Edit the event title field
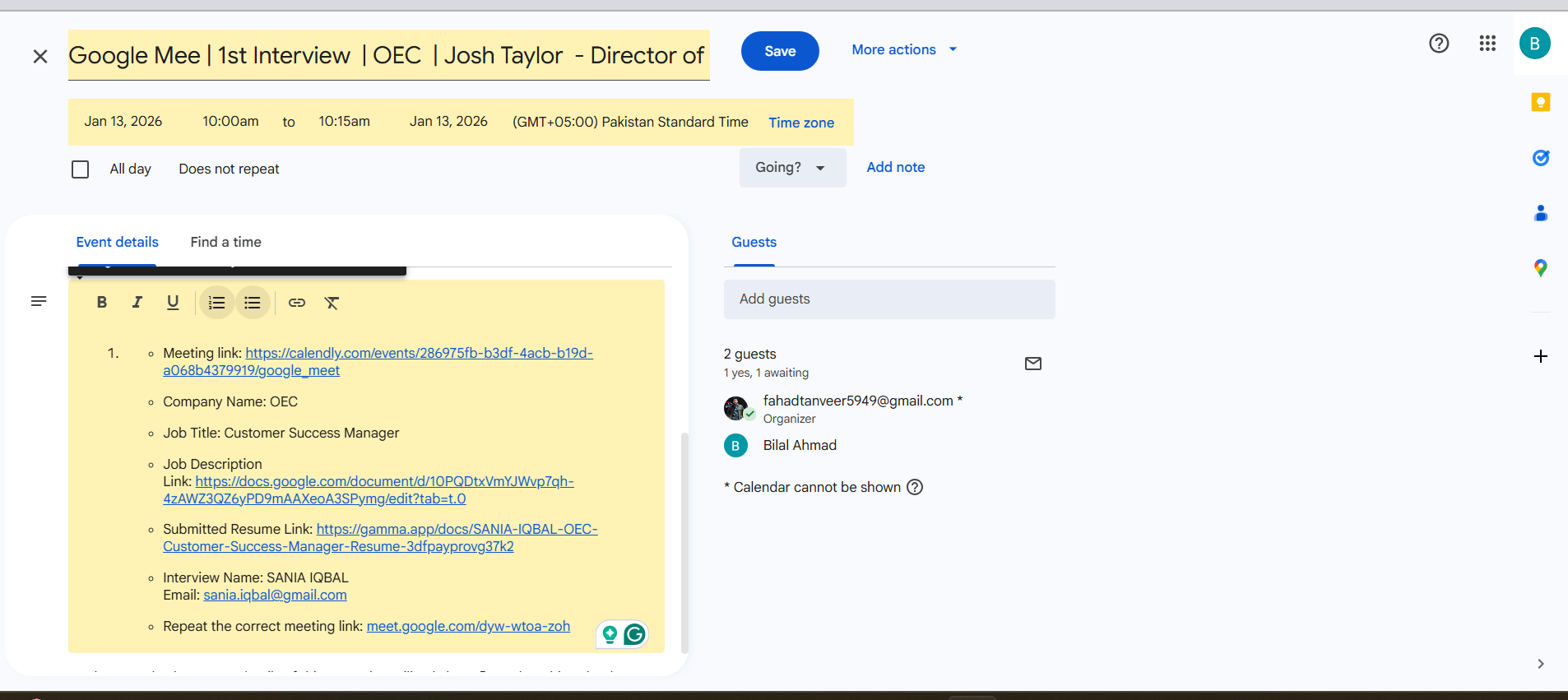This screenshot has width=1568, height=700. [389, 55]
